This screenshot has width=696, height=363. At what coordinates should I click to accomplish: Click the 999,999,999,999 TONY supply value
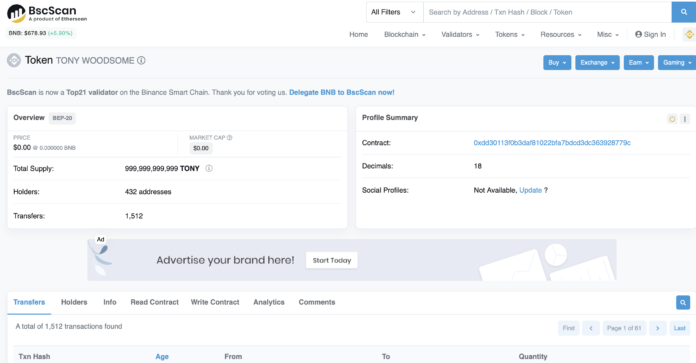pos(162,169)
